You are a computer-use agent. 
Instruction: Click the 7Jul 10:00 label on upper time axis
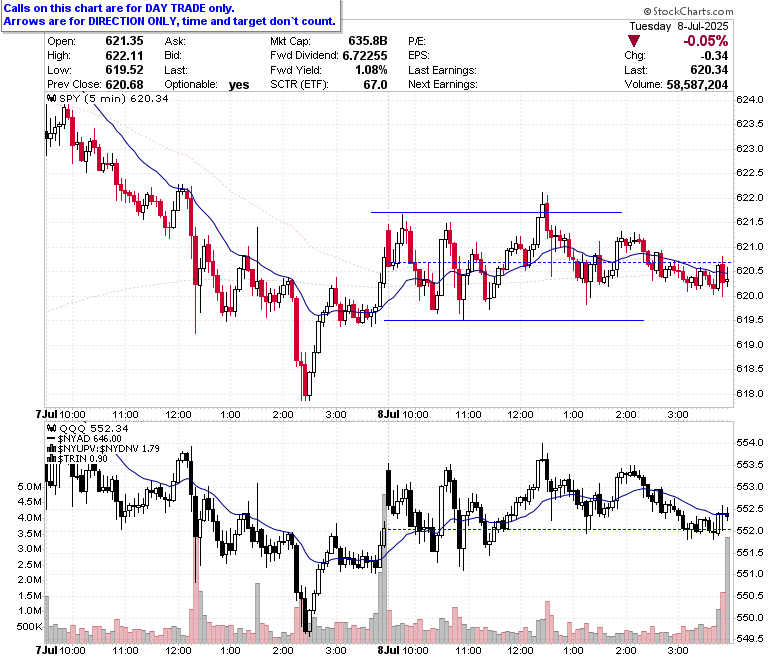[x=61, y=414]
